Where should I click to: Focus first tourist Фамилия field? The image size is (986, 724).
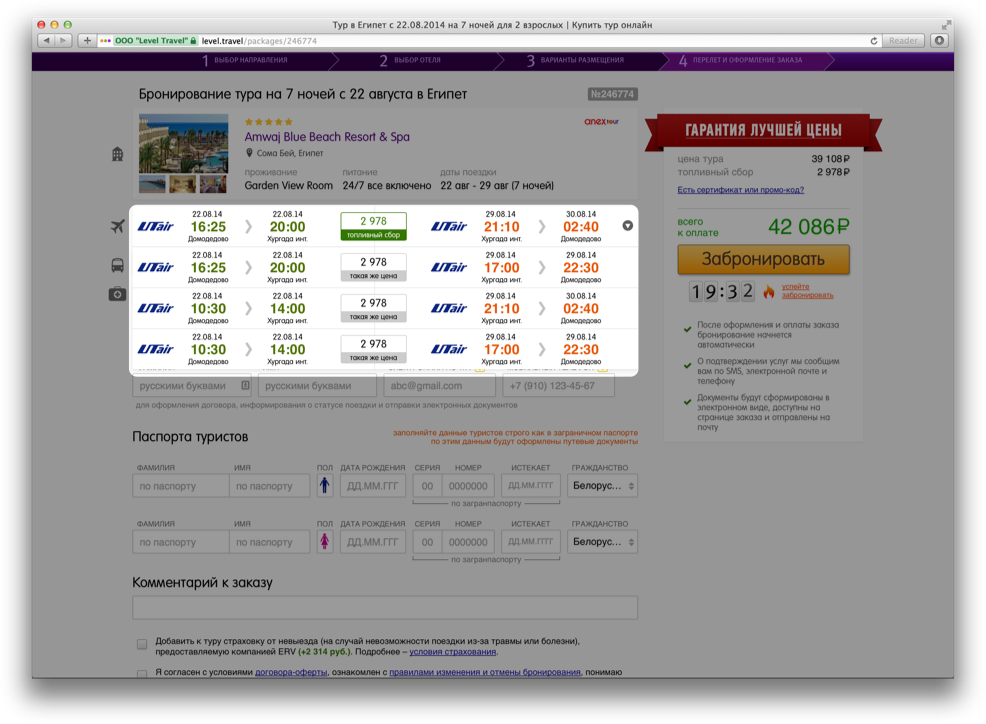coord(180,486)
